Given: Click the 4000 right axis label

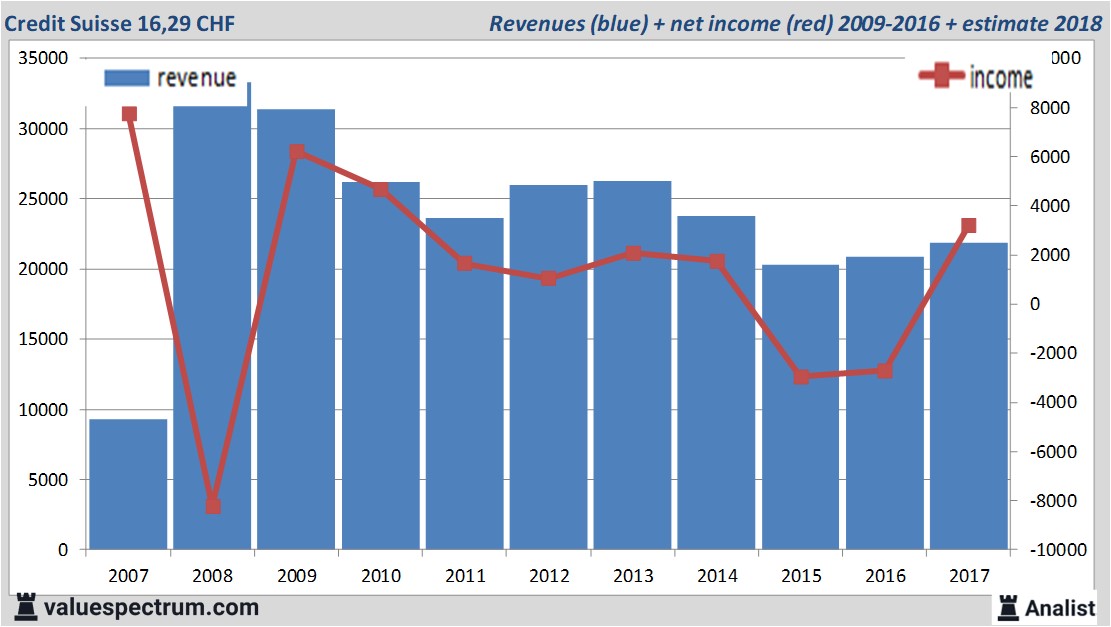Looking at the screenshot, I should (x=1049, y=206).
